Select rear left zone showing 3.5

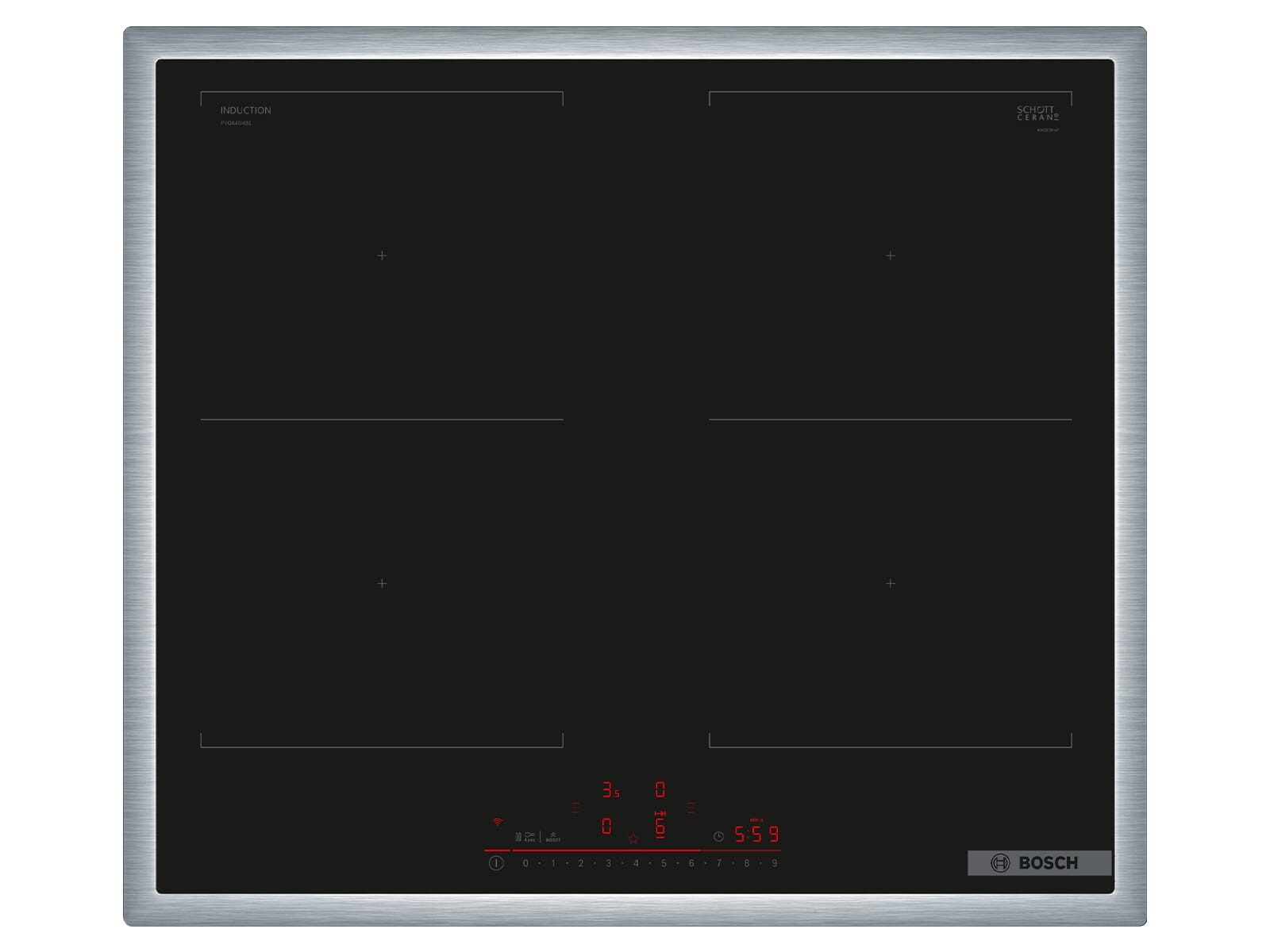click(610, 790)
